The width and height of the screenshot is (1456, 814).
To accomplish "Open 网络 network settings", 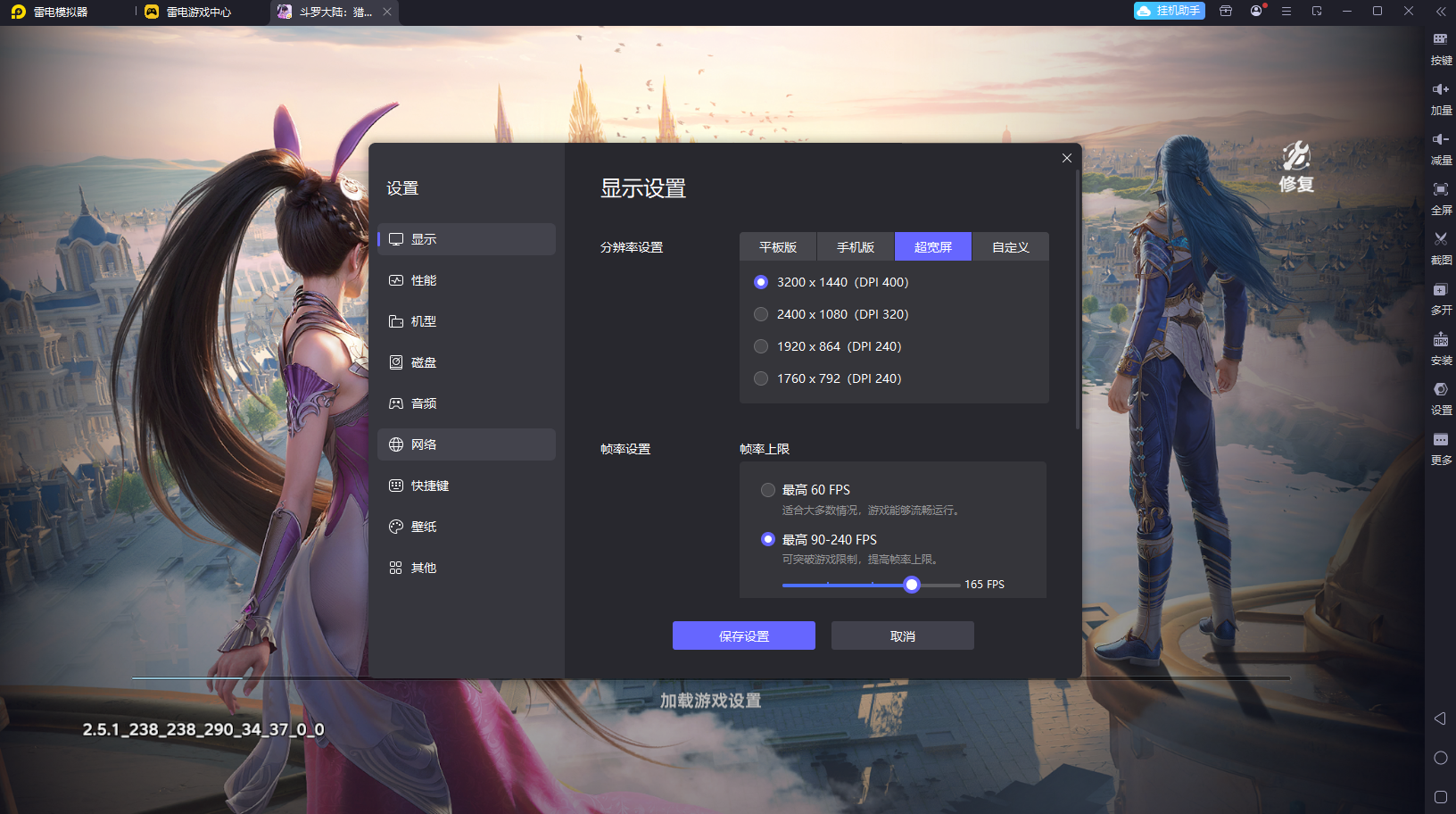I will point(467,444).
